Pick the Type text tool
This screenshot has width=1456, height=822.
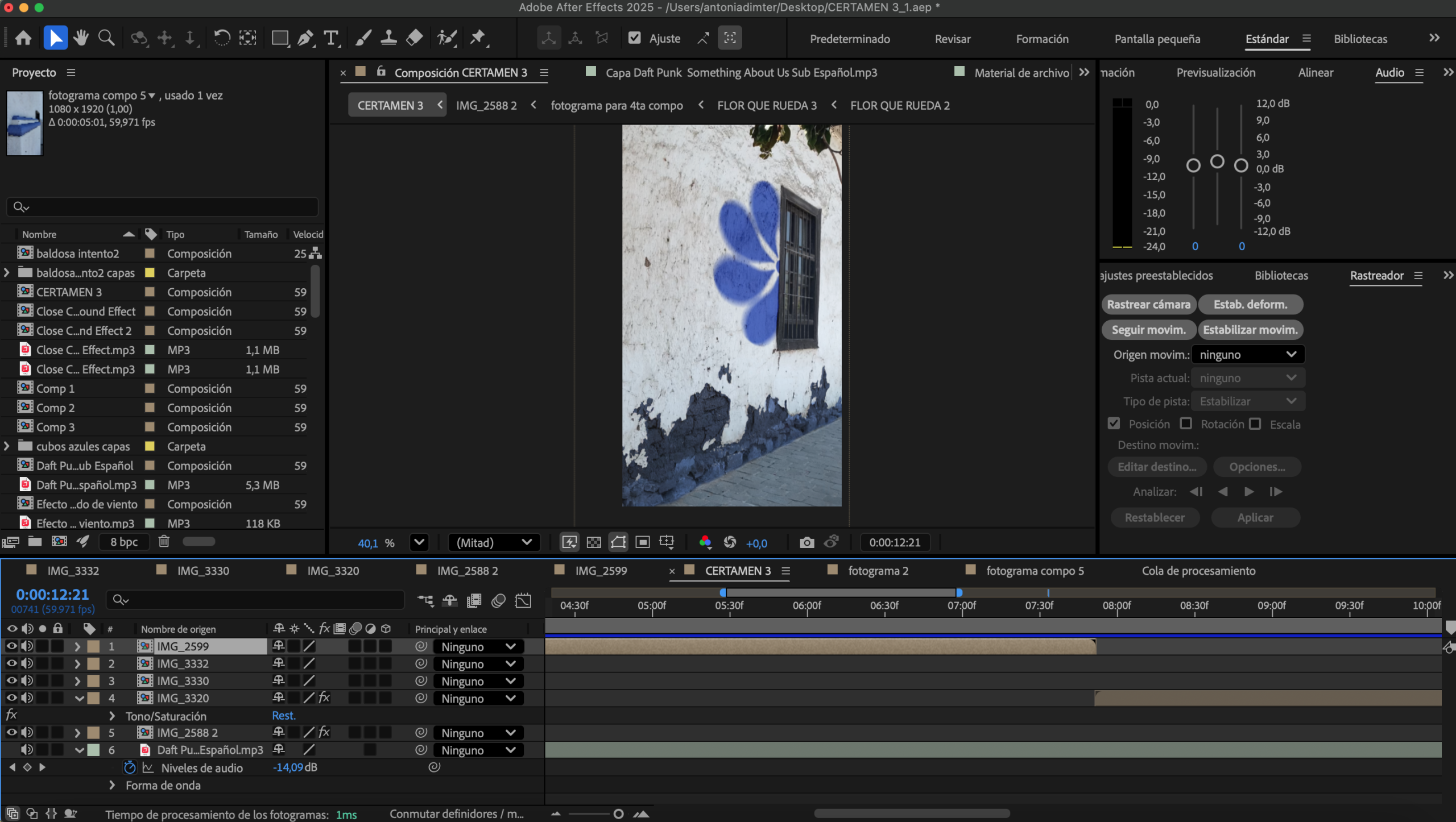click(331, 38)
